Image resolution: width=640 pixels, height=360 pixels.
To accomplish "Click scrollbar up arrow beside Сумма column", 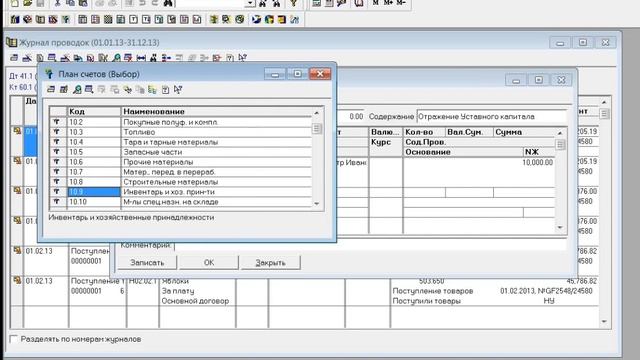I will (560, 133).
